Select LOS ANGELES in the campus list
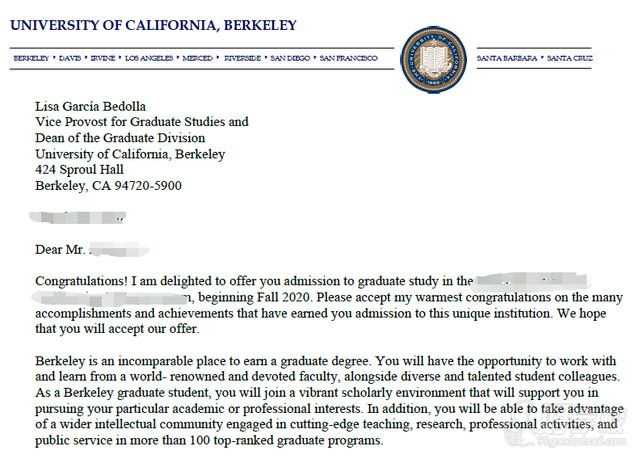The image size is (640, 459). (x=151, y=58)
